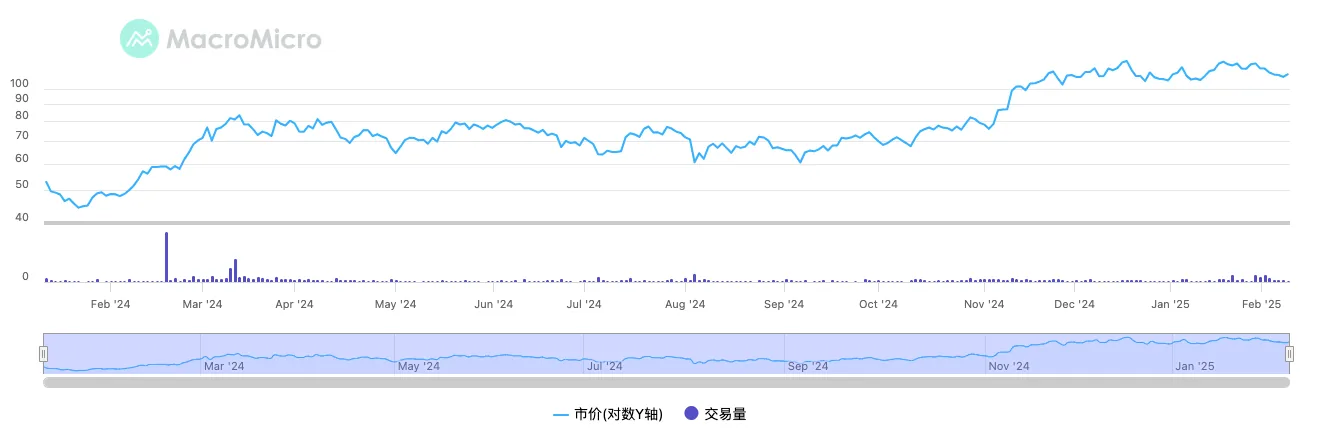
Task: Click the 80 y-axis value
Action: click(22, 115)
